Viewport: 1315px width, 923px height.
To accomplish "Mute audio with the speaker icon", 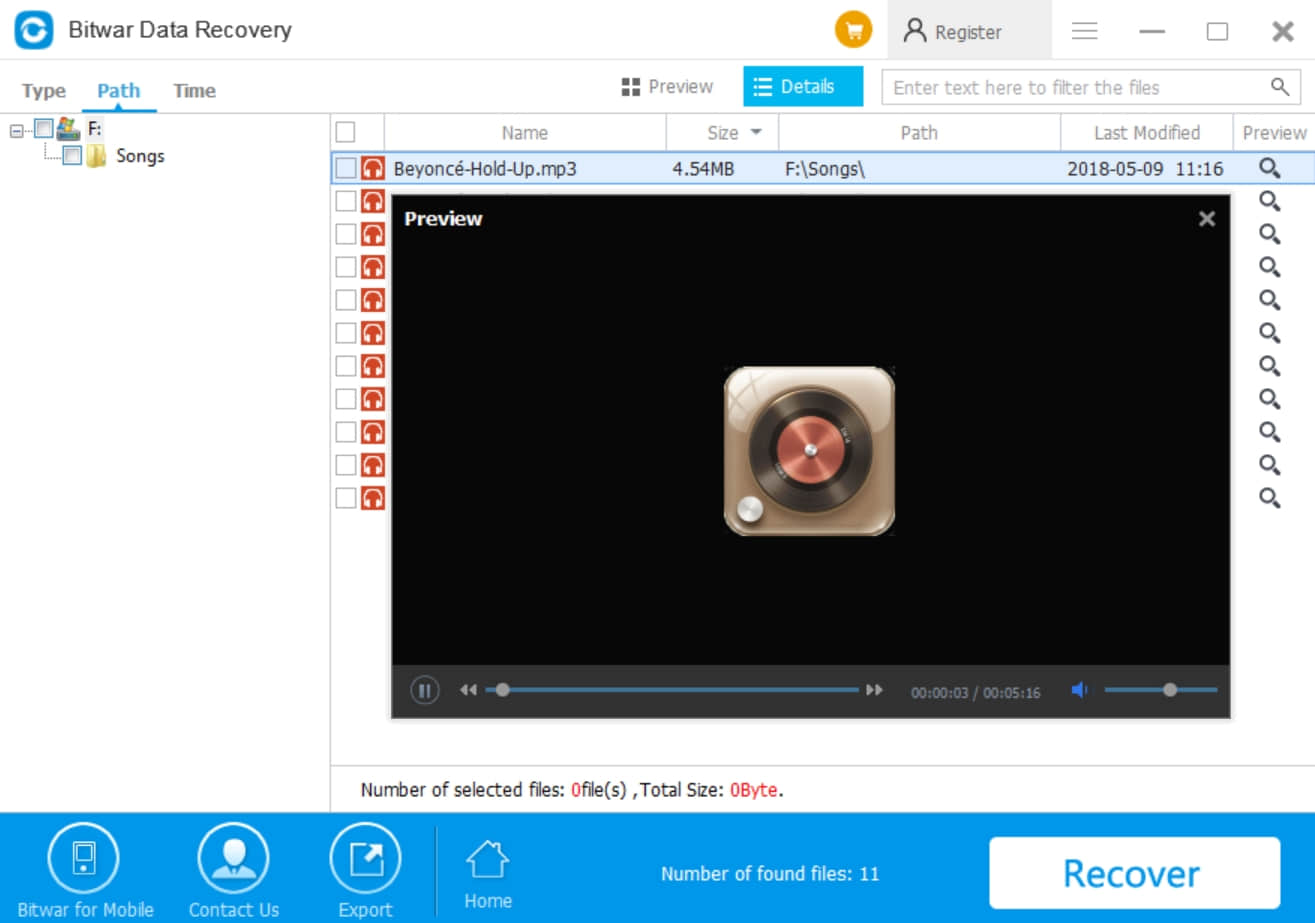I will click(1080, 690).
